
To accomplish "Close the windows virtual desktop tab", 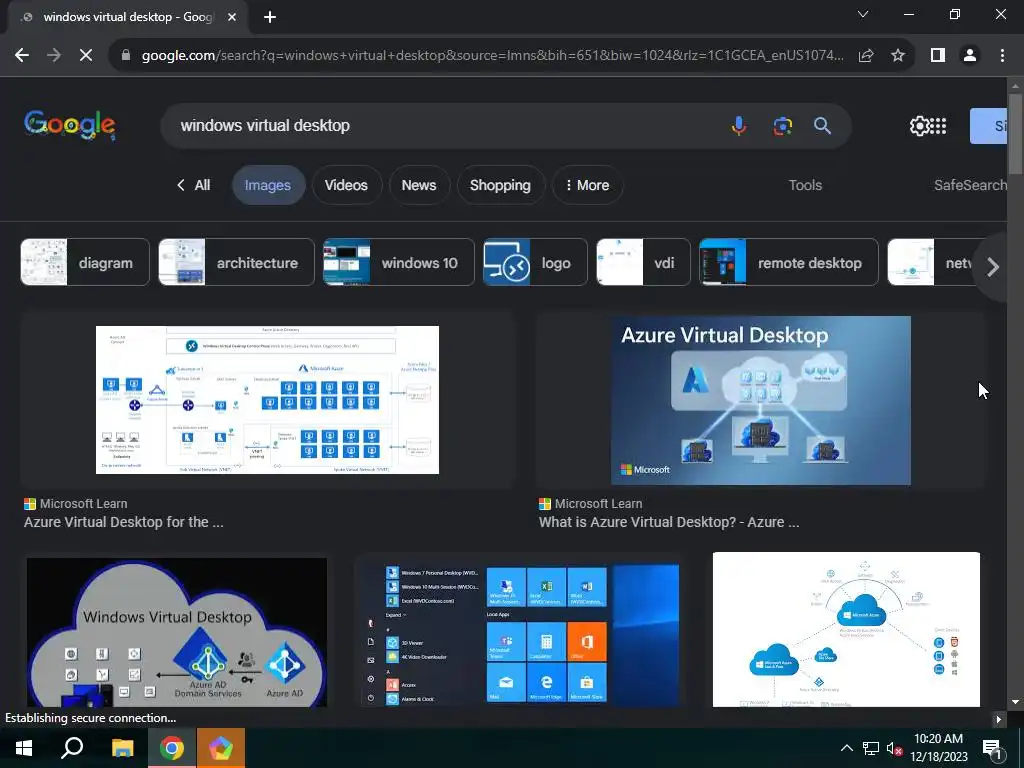I will (x=232, y=17).
